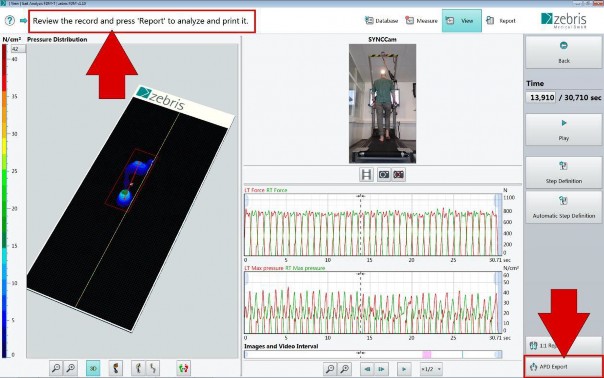Select the View tab
This screenshot has height=378, width=604.
click(x=461, y=21)
